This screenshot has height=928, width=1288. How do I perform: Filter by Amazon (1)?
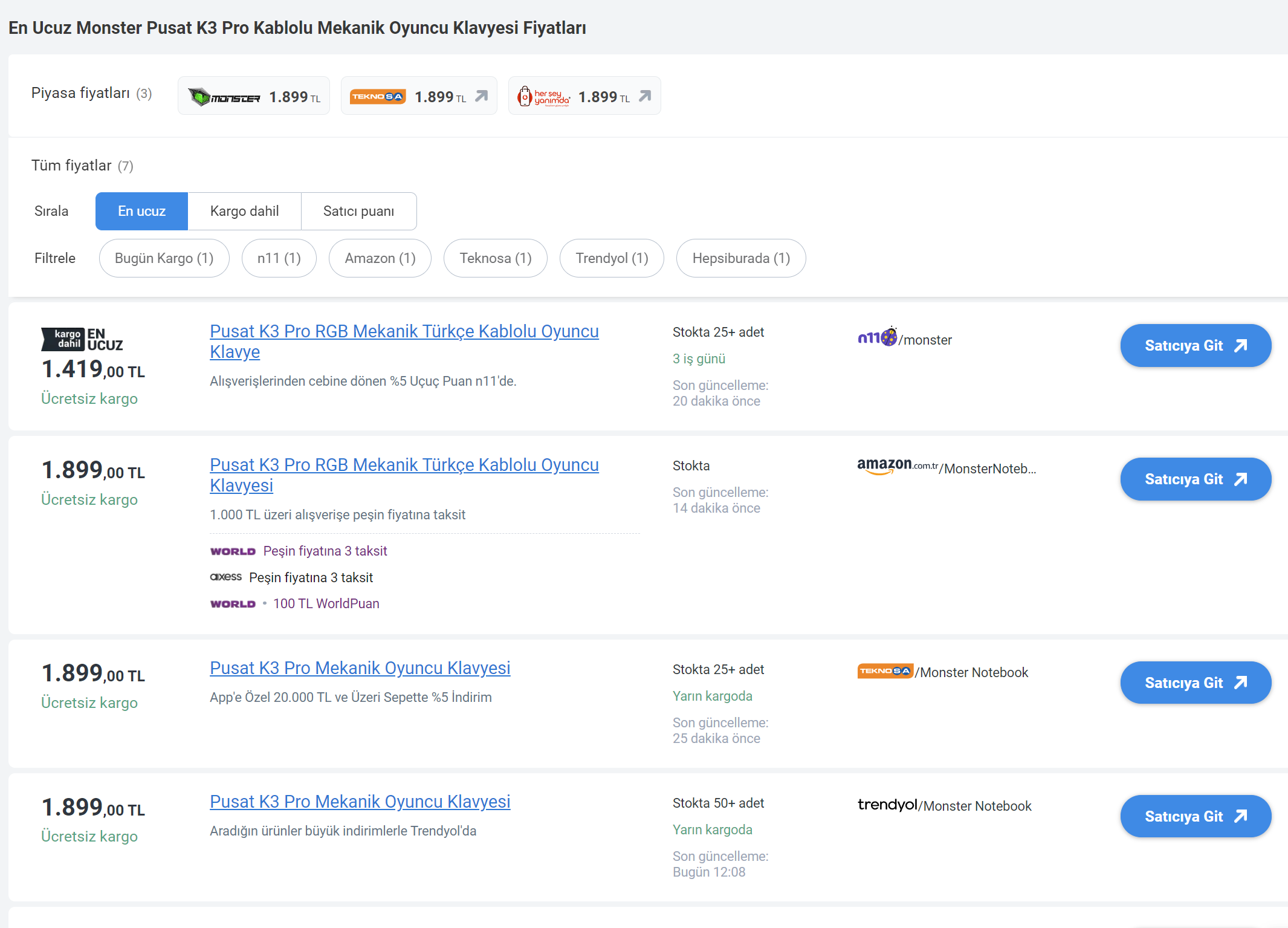pos(380,258)
